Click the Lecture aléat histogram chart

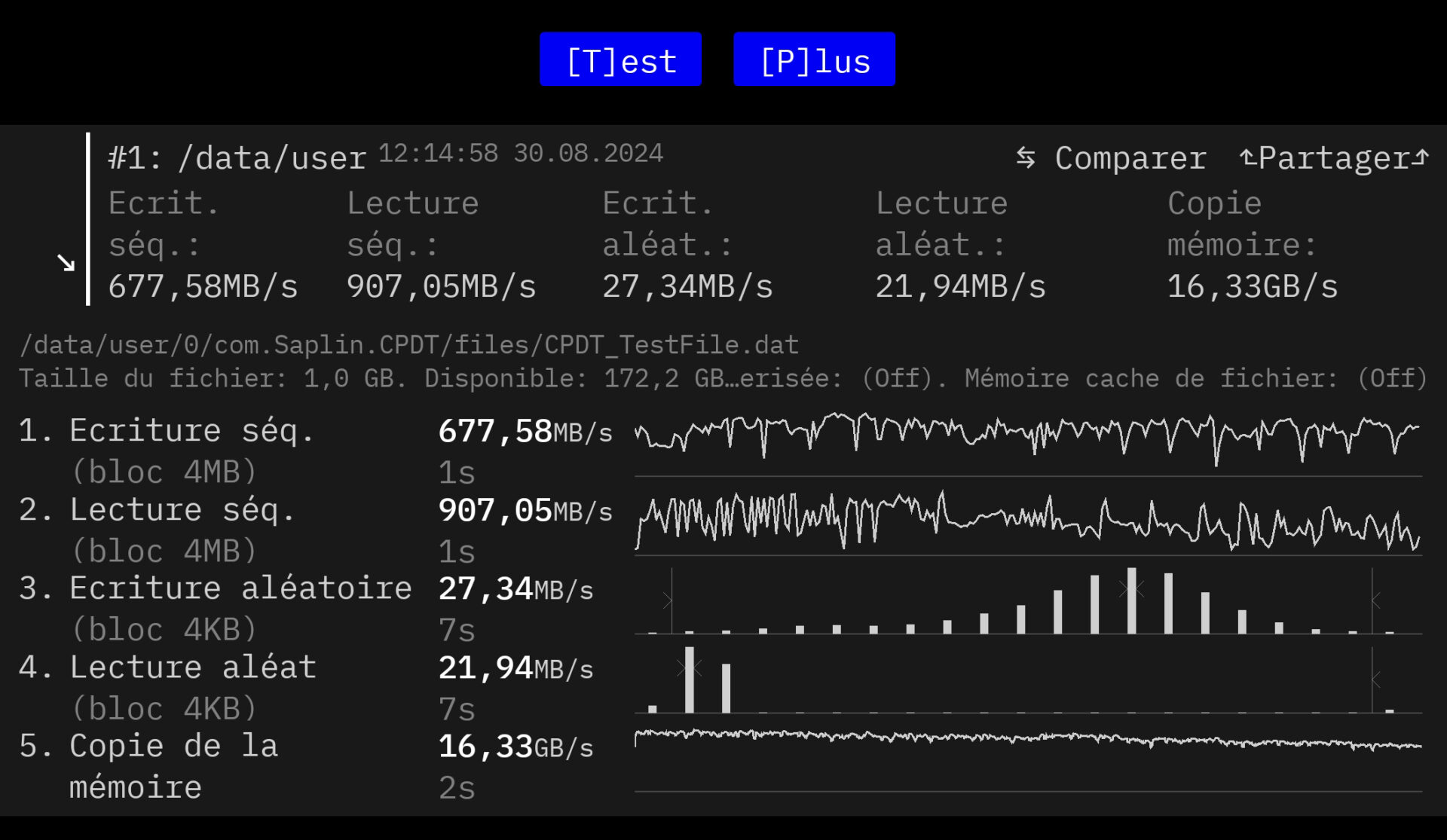coord(1027,682)
